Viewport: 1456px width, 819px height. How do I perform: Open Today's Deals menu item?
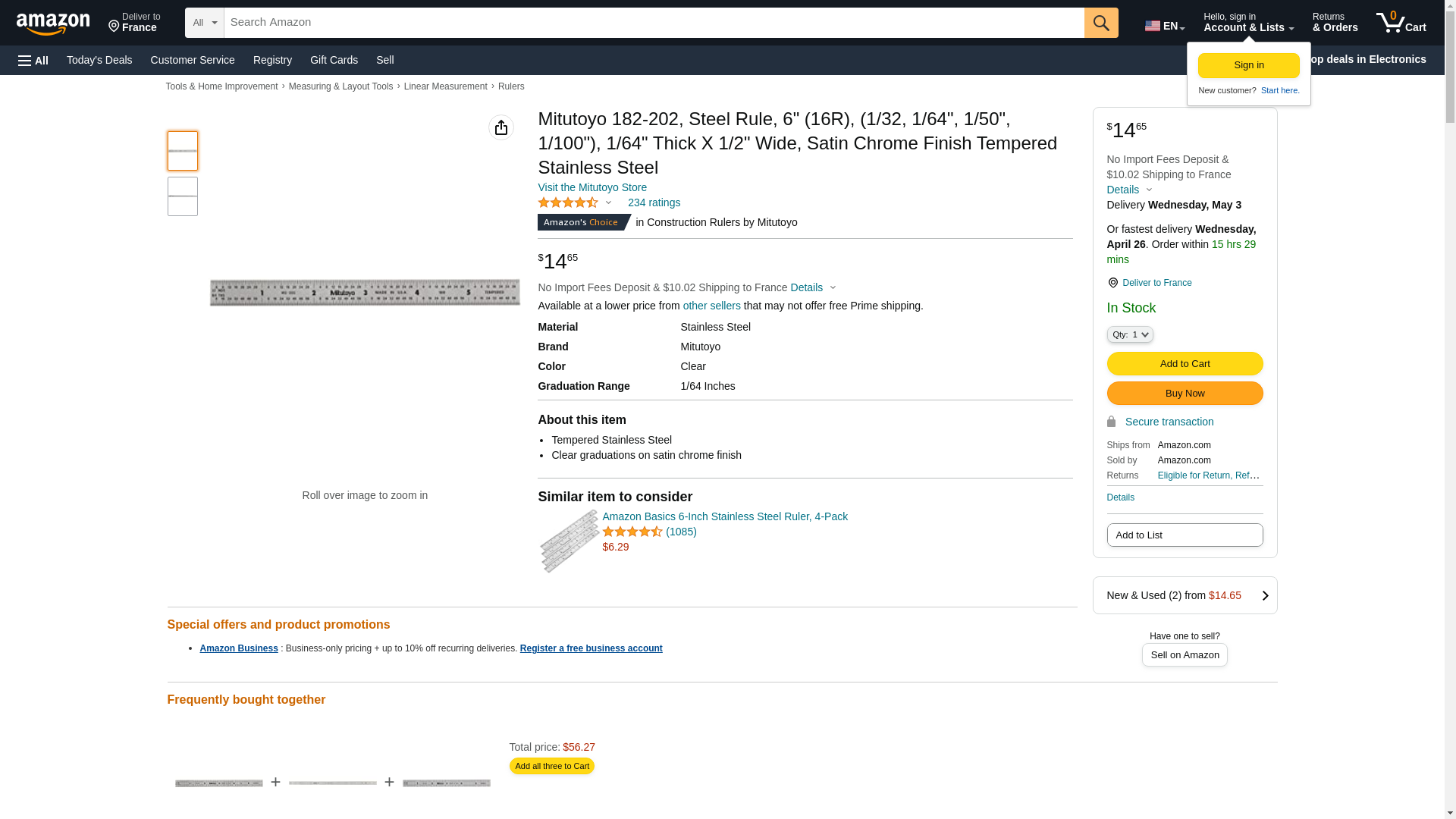click(99, 60)
